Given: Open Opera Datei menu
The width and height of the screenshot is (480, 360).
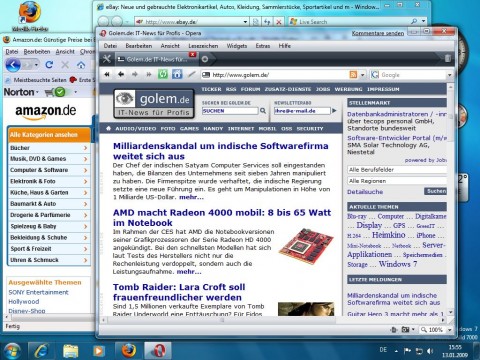Looking at the screenshot, I should [x=110, y=46].
